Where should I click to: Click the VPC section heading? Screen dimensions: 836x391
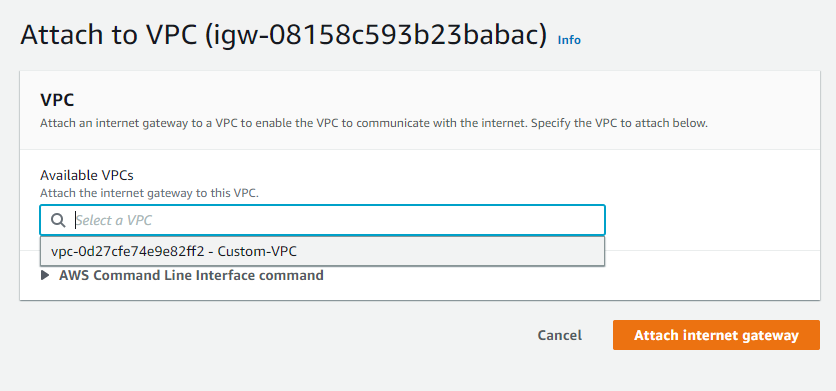(x=57, y=100)
